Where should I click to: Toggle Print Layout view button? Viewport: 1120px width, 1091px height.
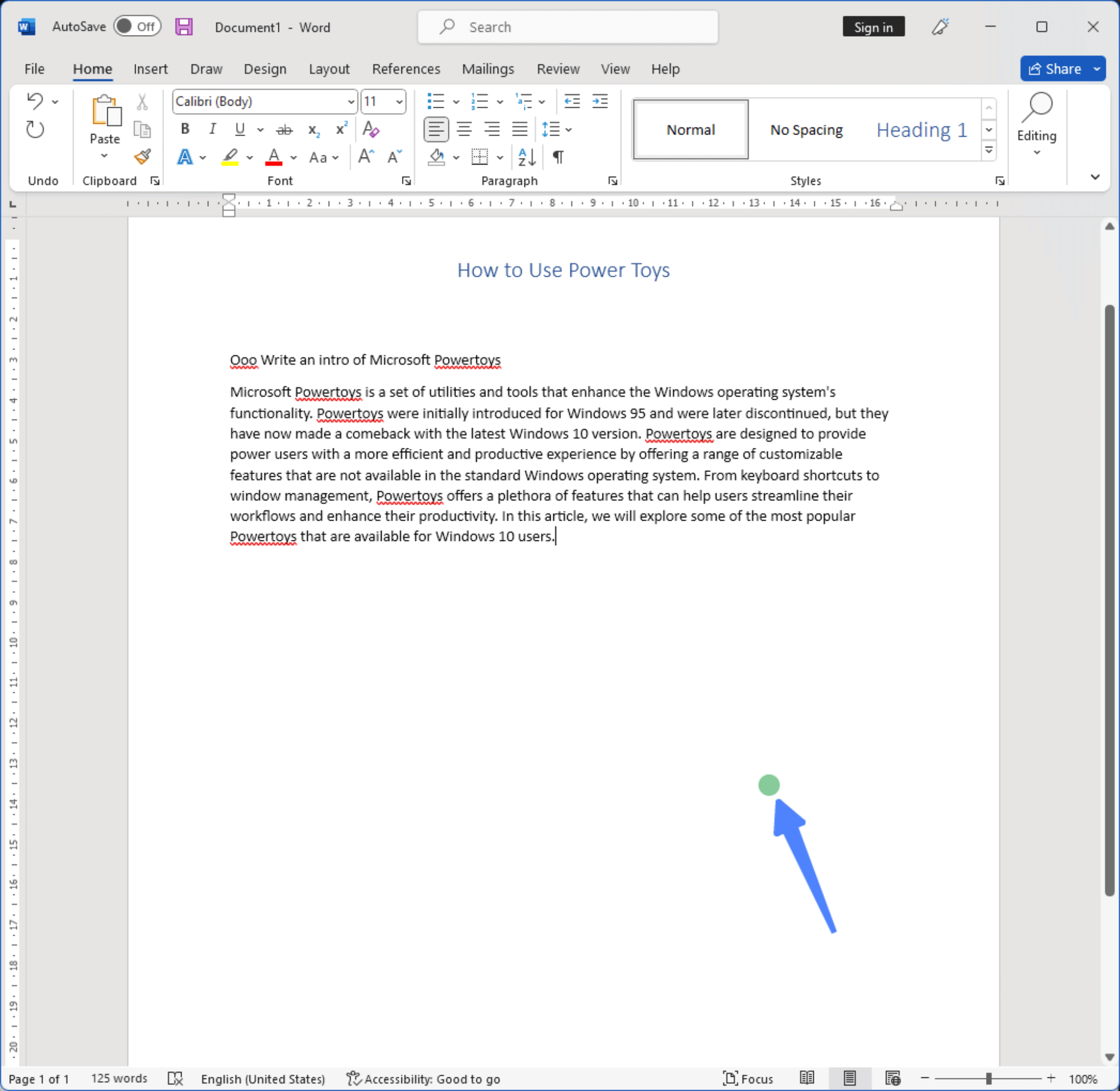(x=850, y=1078)
